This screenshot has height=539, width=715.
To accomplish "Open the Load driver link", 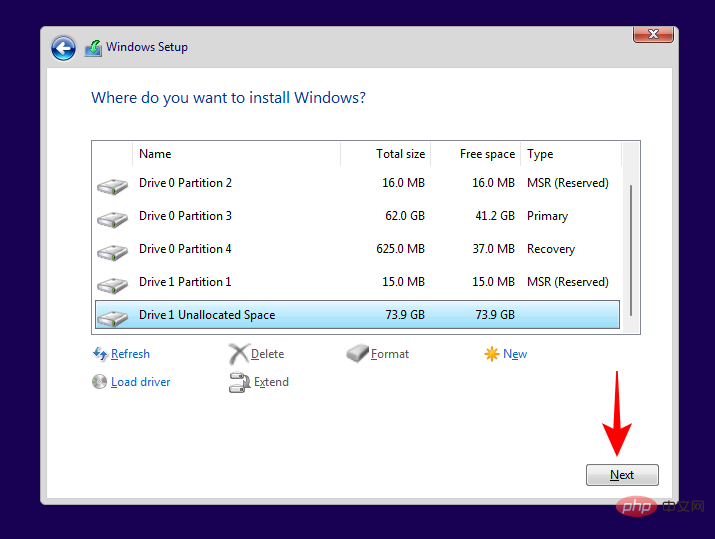I will click(x=140, y=382).
